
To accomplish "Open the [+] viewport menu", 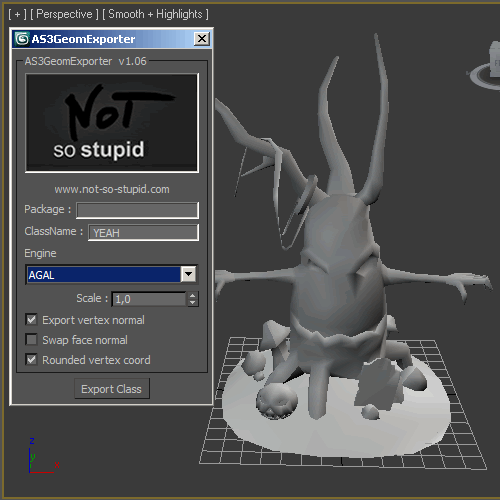I will (17, 14).
